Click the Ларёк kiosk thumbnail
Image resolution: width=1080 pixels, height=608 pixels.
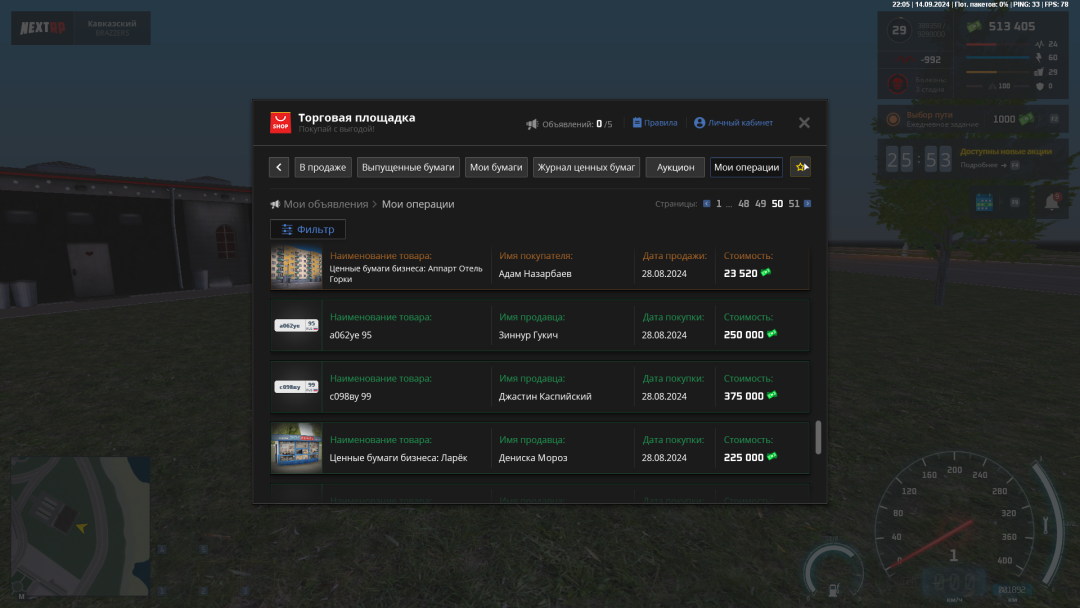tap(296, 448)
